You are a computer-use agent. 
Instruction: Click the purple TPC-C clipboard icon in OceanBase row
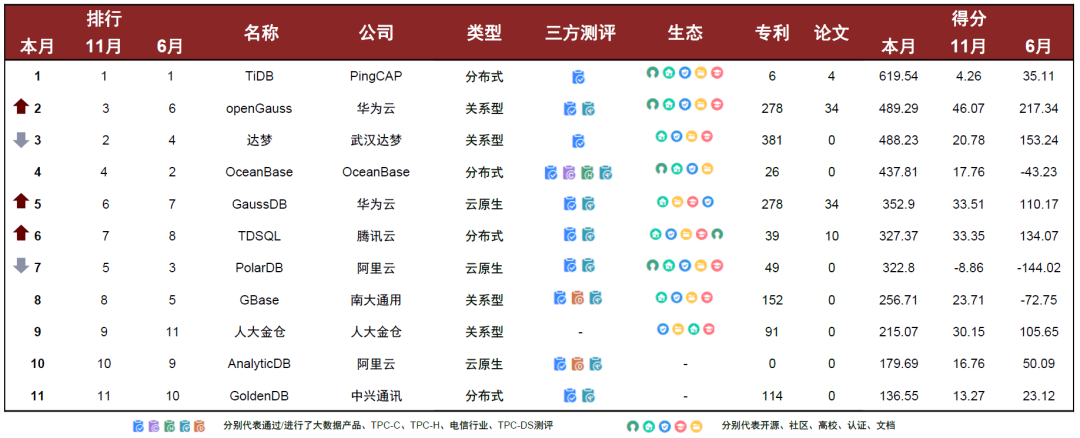(x=569, y=173)
